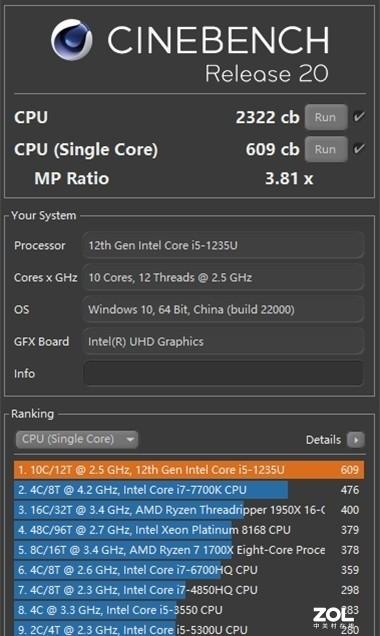Click the ranking dropdown arrow

(x=130, y=439)
